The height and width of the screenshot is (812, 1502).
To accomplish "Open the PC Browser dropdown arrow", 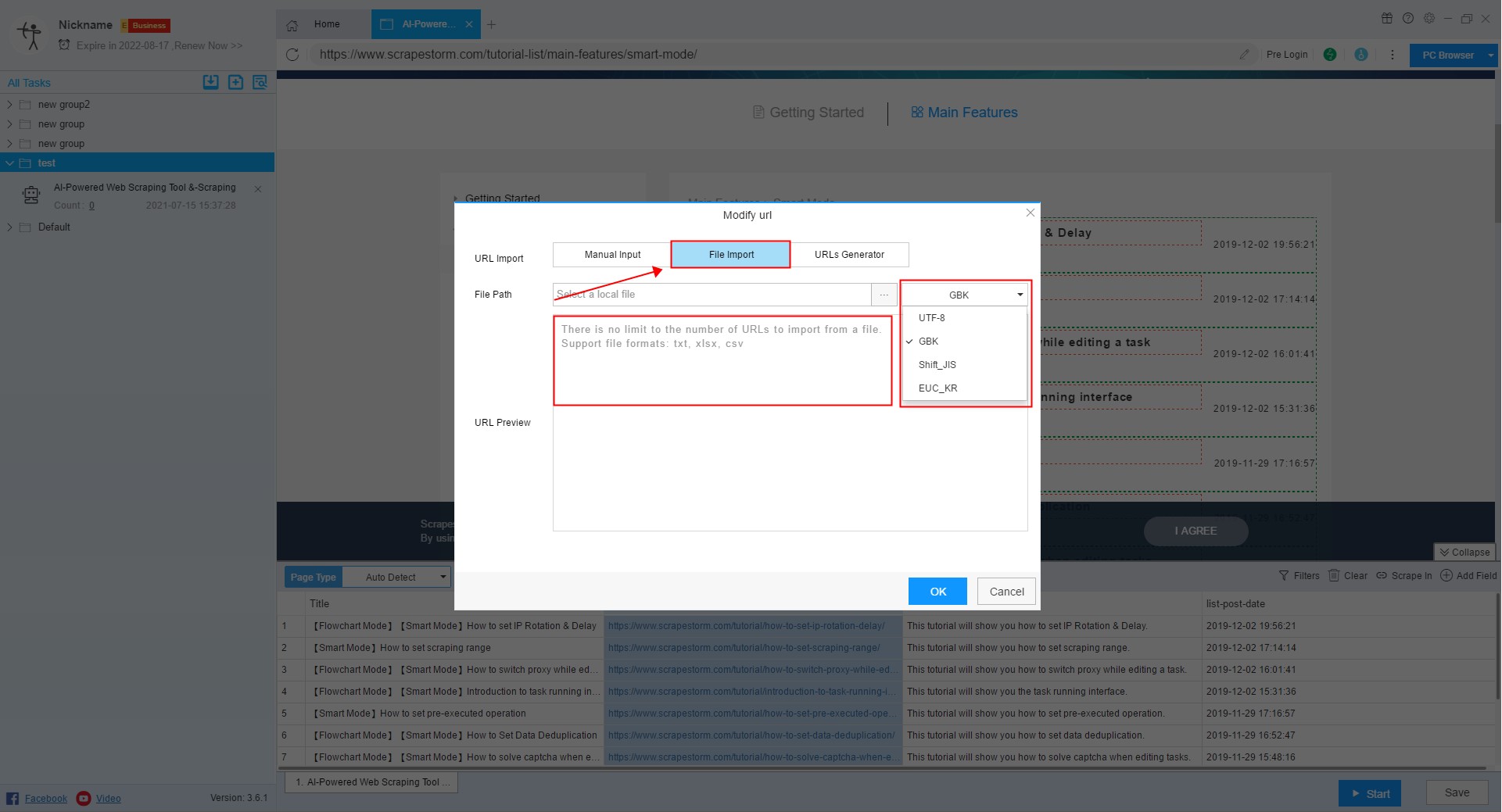I will pos(1491,55).
